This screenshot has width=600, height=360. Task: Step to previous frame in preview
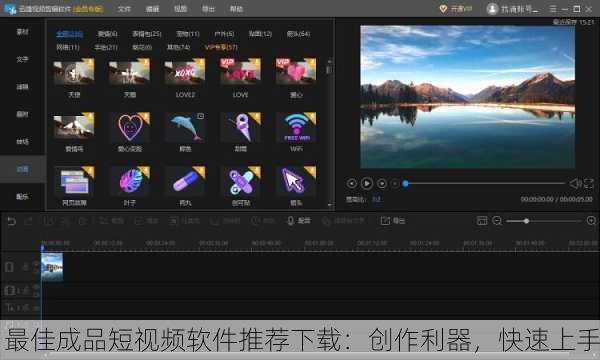click(351, 184)
